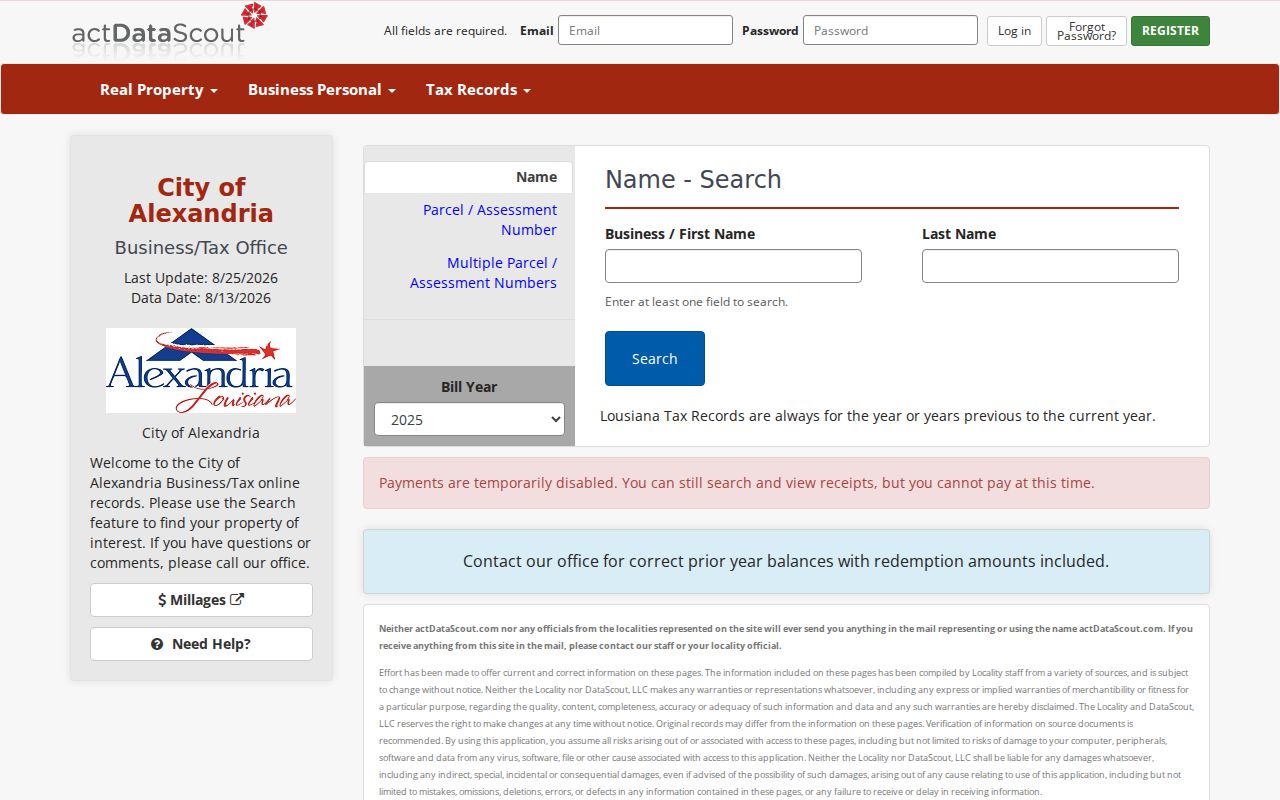Screen dimensions: 1280x800
Task: Click the contact our office prior year balances notice
Action: point(786,561)
